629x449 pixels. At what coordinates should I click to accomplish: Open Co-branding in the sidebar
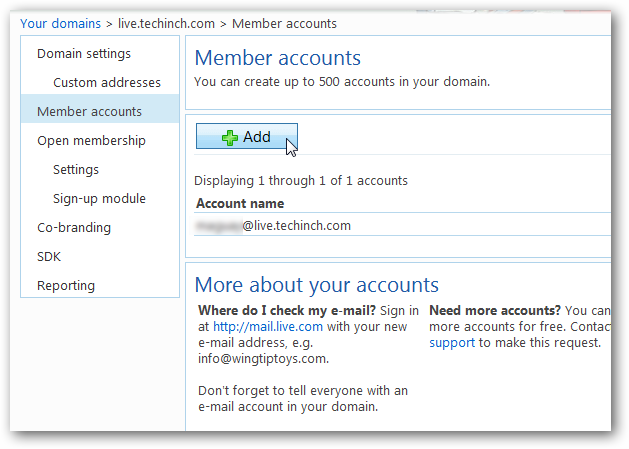[x=74, y=227]
